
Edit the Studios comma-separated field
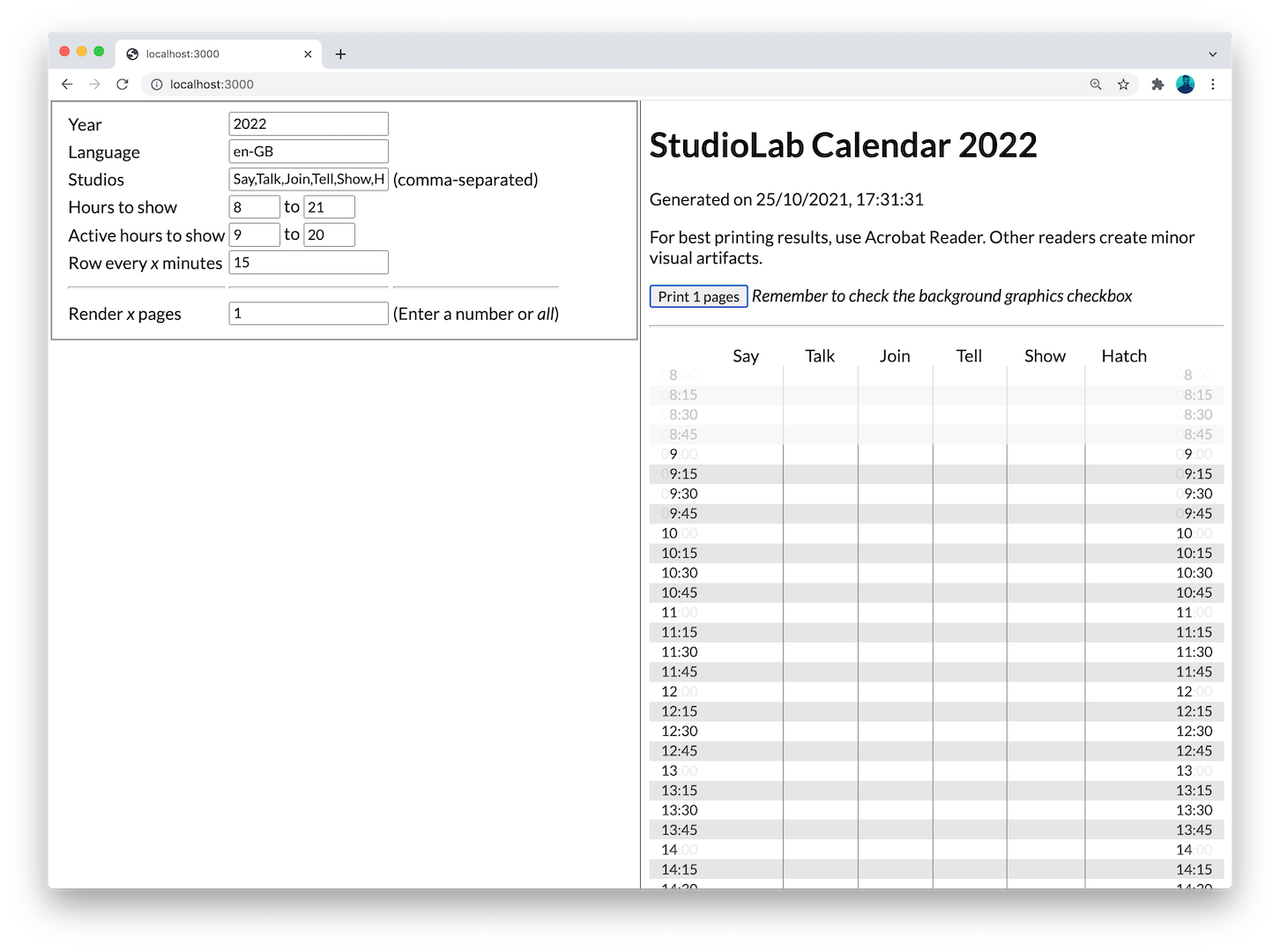309,179
